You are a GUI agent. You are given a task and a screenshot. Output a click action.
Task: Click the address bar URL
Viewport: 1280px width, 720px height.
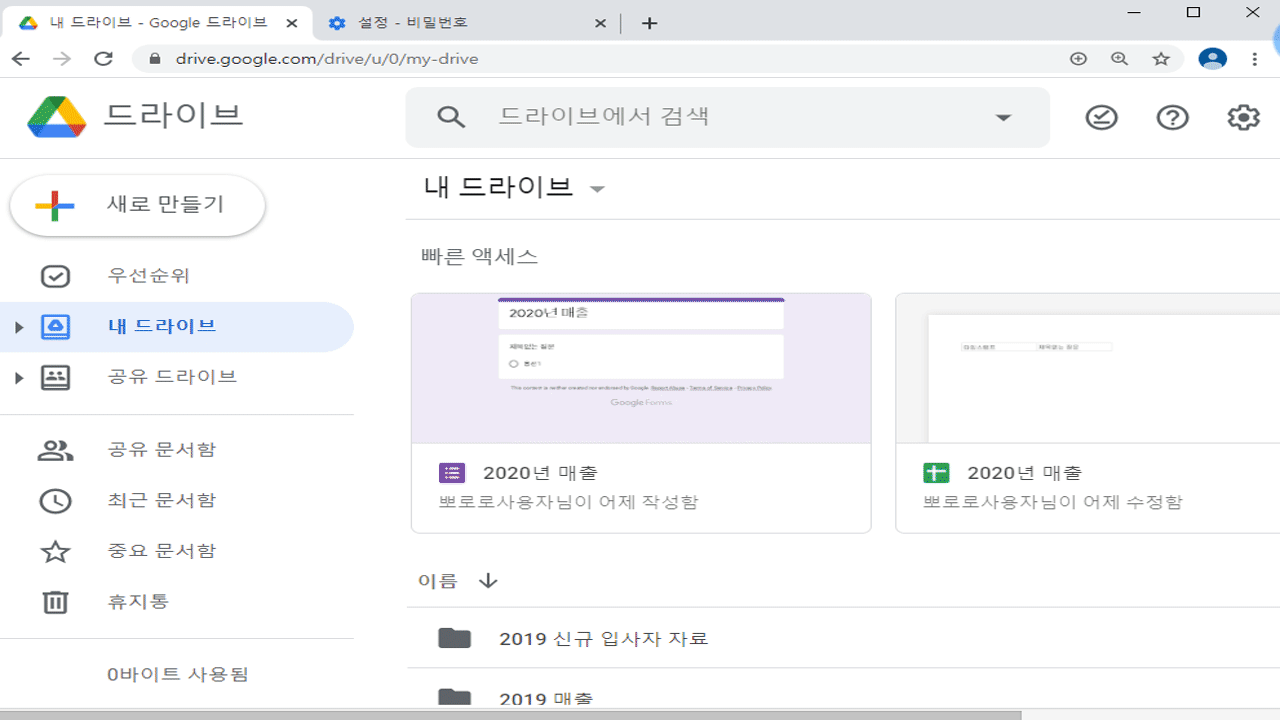[327, 59]
